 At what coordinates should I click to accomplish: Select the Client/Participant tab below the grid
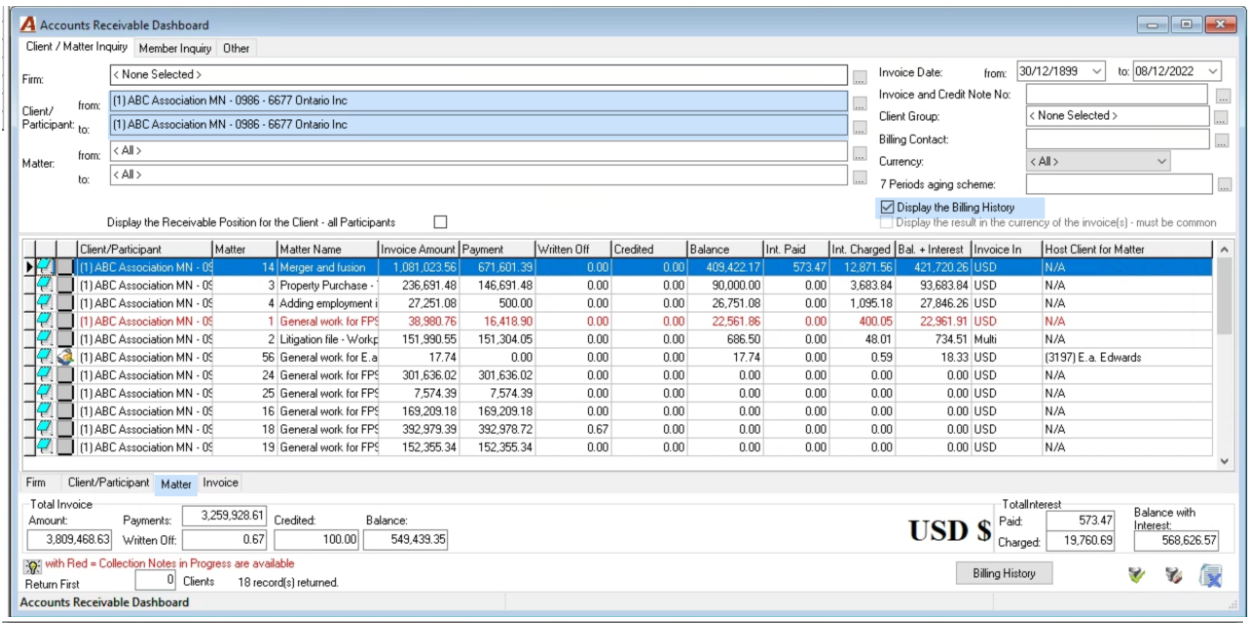tap(108, 483)
